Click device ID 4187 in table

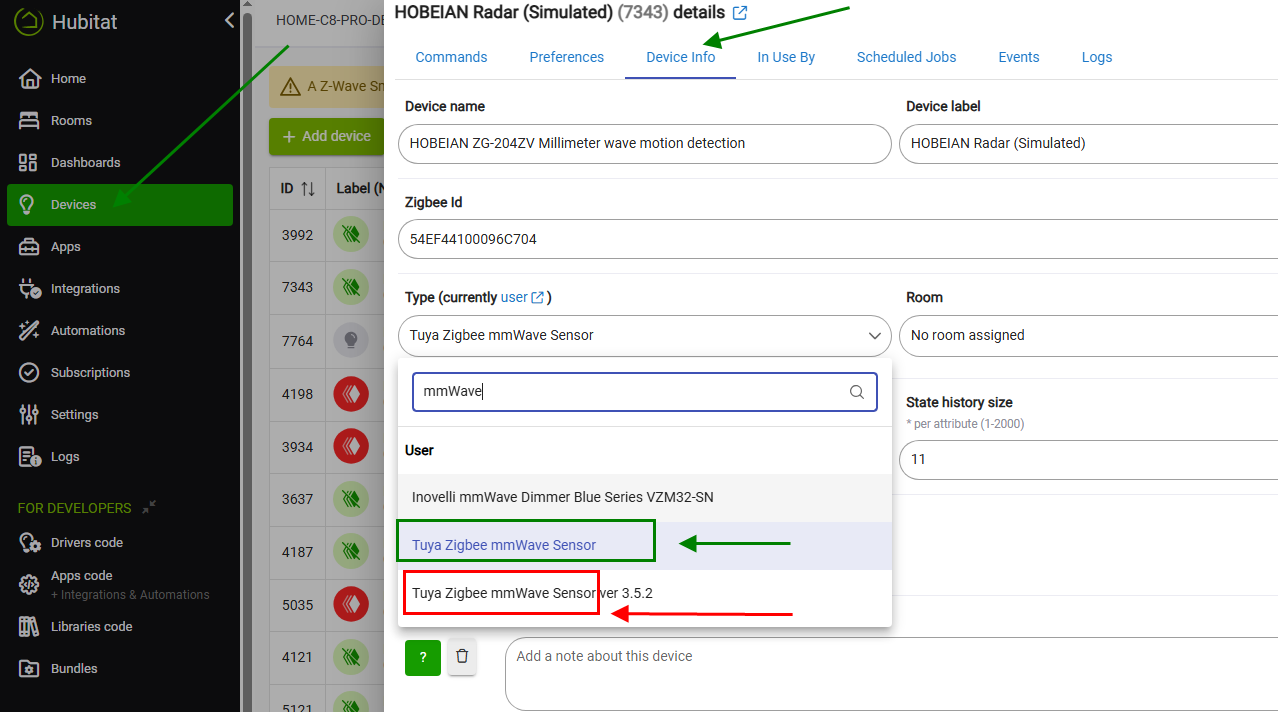click(x=297, y=551)
